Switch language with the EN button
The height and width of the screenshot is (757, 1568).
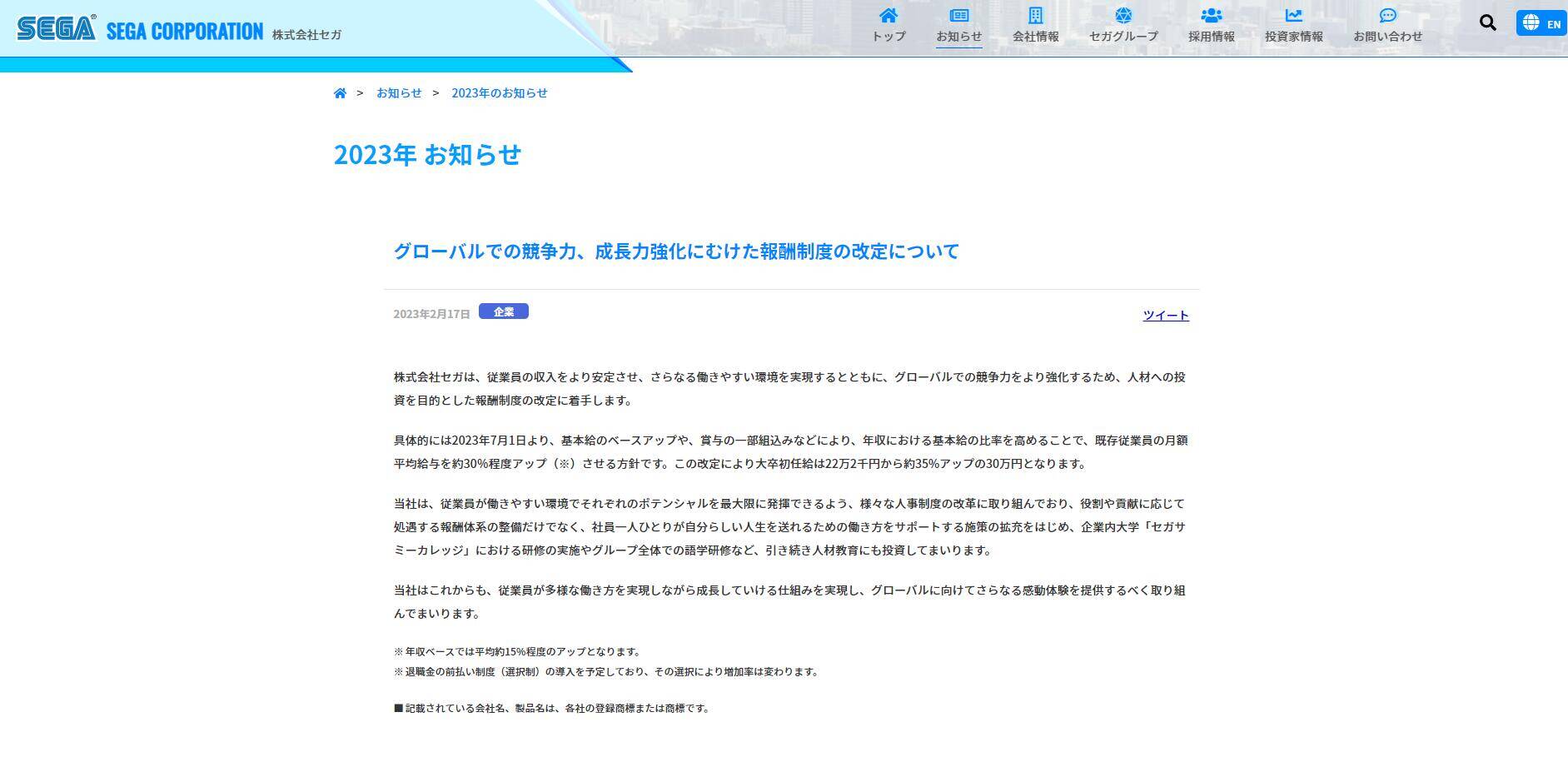click(1541, 23)
